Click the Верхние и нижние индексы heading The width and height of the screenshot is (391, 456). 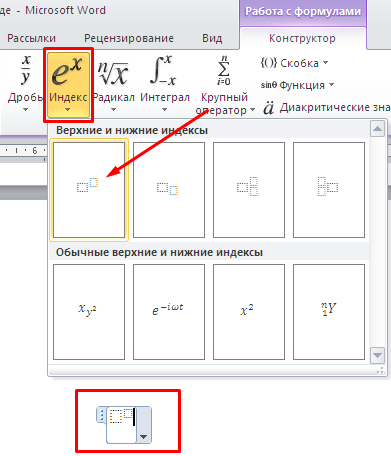(x=132, y=130)
